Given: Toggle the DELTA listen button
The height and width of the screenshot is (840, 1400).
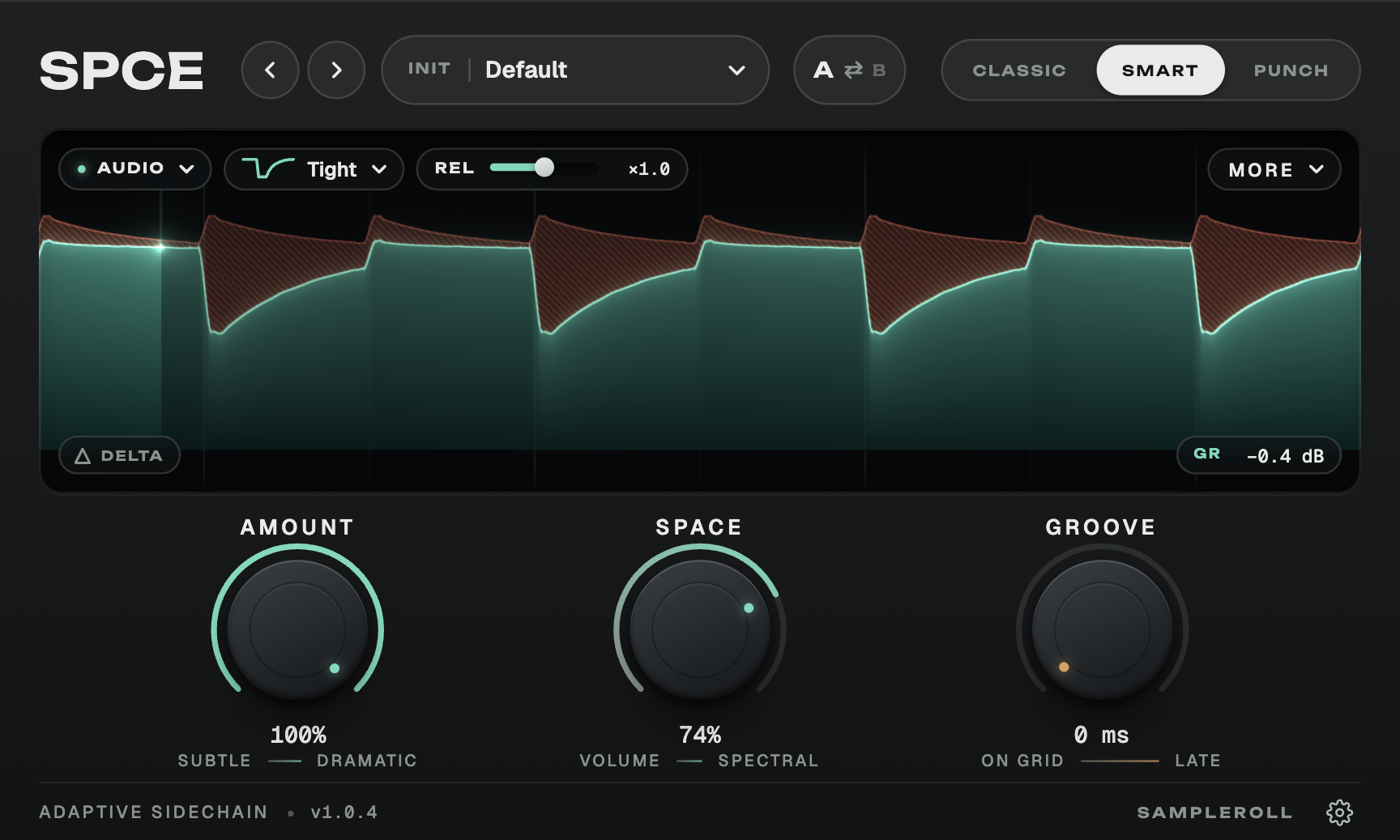Looking at the screenshot, I should (119, 455).
